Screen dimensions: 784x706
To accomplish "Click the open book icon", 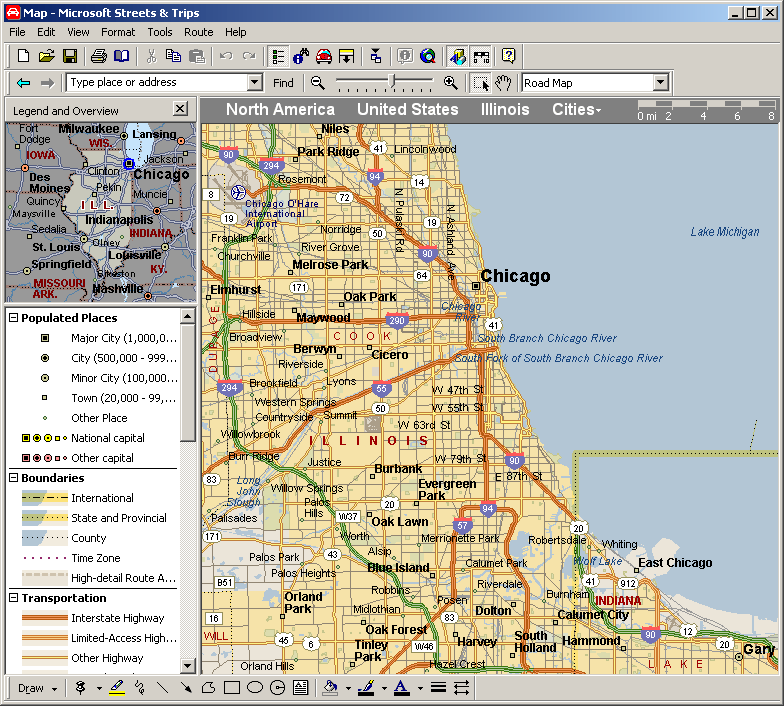I will click(122, 56).
